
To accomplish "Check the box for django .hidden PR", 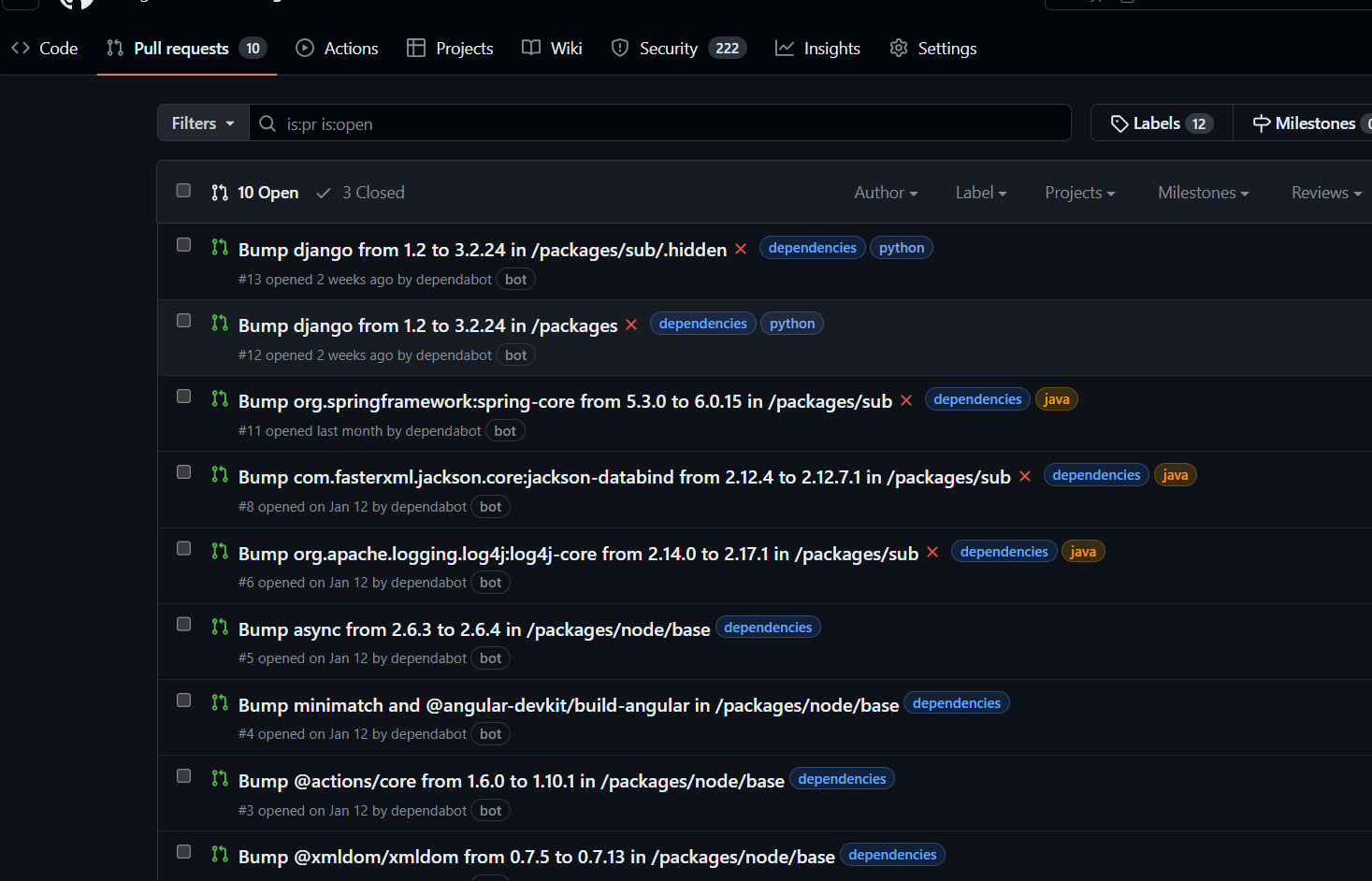I will click(184, 245).
